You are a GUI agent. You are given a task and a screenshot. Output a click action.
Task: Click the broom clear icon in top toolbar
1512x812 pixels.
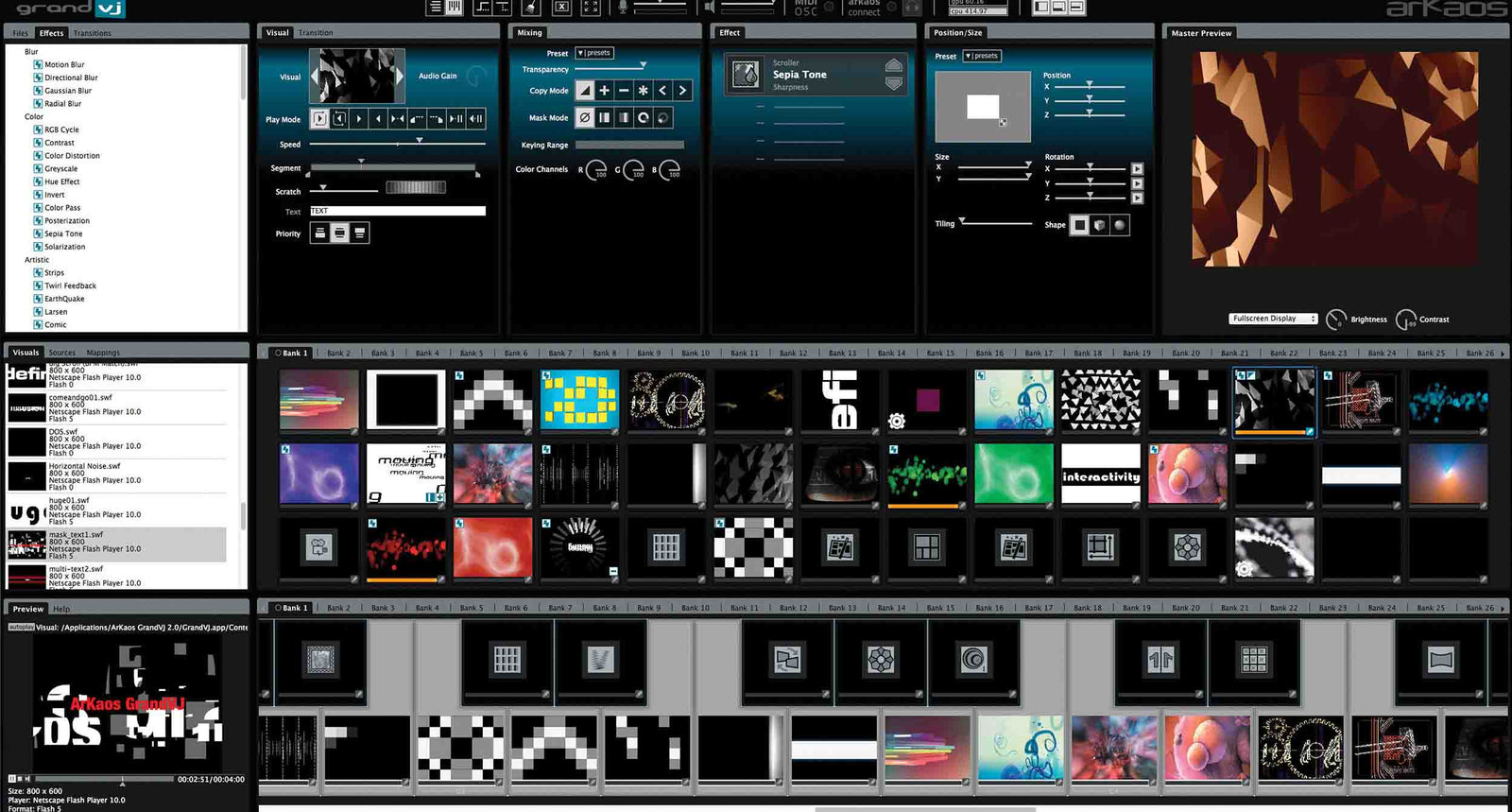(531, 8)
